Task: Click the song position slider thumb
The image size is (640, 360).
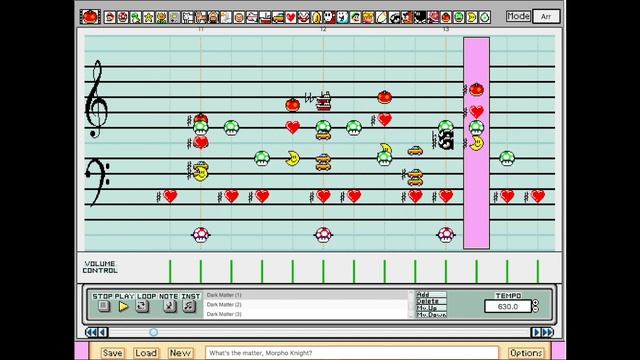Action: pyautogui.click(x=153, y=332)
